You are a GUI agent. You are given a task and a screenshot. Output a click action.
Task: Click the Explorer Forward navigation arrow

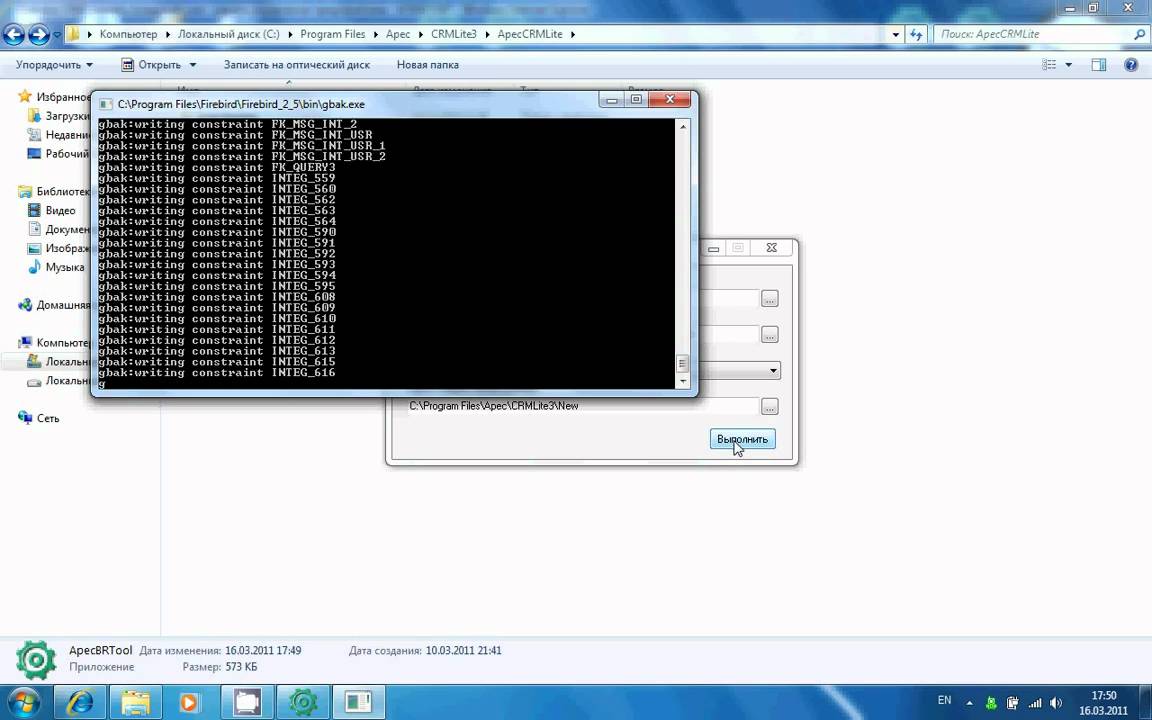point(39,34)
